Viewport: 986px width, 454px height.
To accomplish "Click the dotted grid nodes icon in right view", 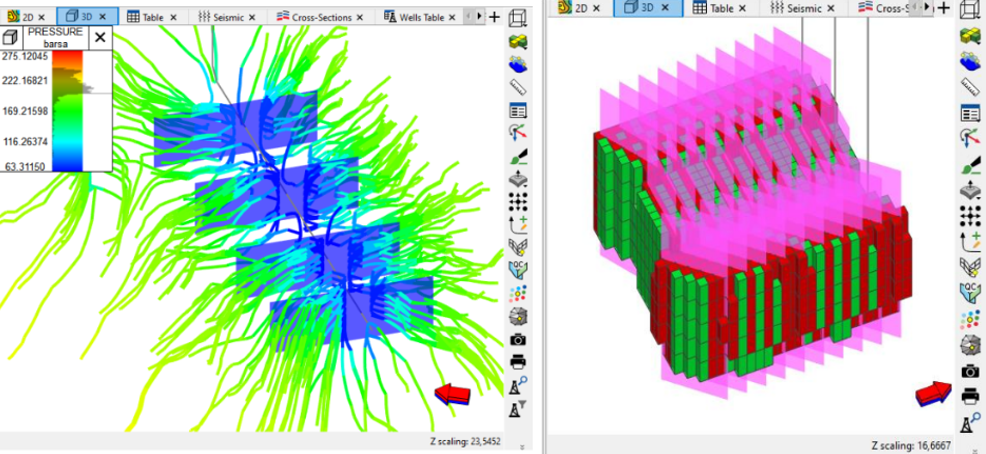I will [x=970, y=216].
